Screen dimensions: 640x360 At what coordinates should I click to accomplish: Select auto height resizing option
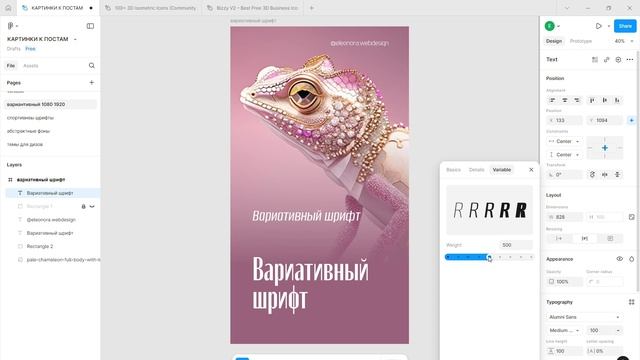[x=584, y=238]
